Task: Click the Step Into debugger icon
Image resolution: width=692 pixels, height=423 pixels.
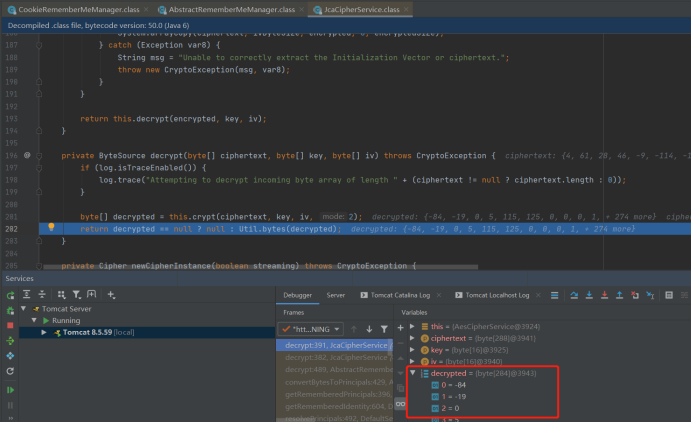Action: (x=589, y=295)
